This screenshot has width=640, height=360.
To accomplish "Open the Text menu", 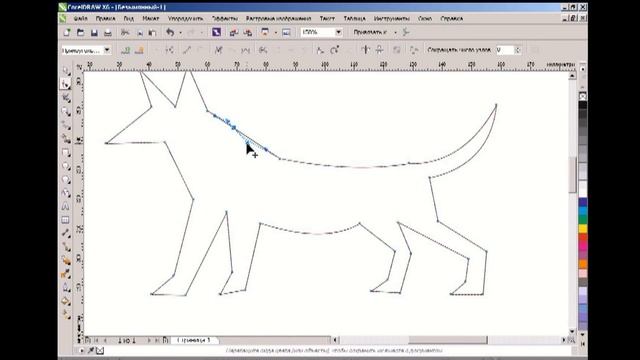I will 327,18.
